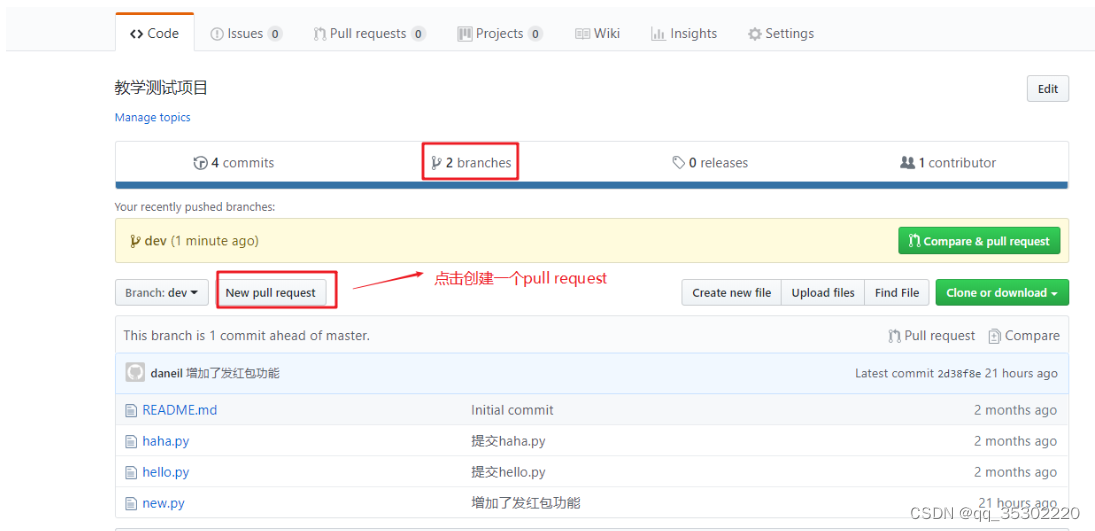Click the green Compare & pull request button
The image size is (1095, 531).
[979, 241]
